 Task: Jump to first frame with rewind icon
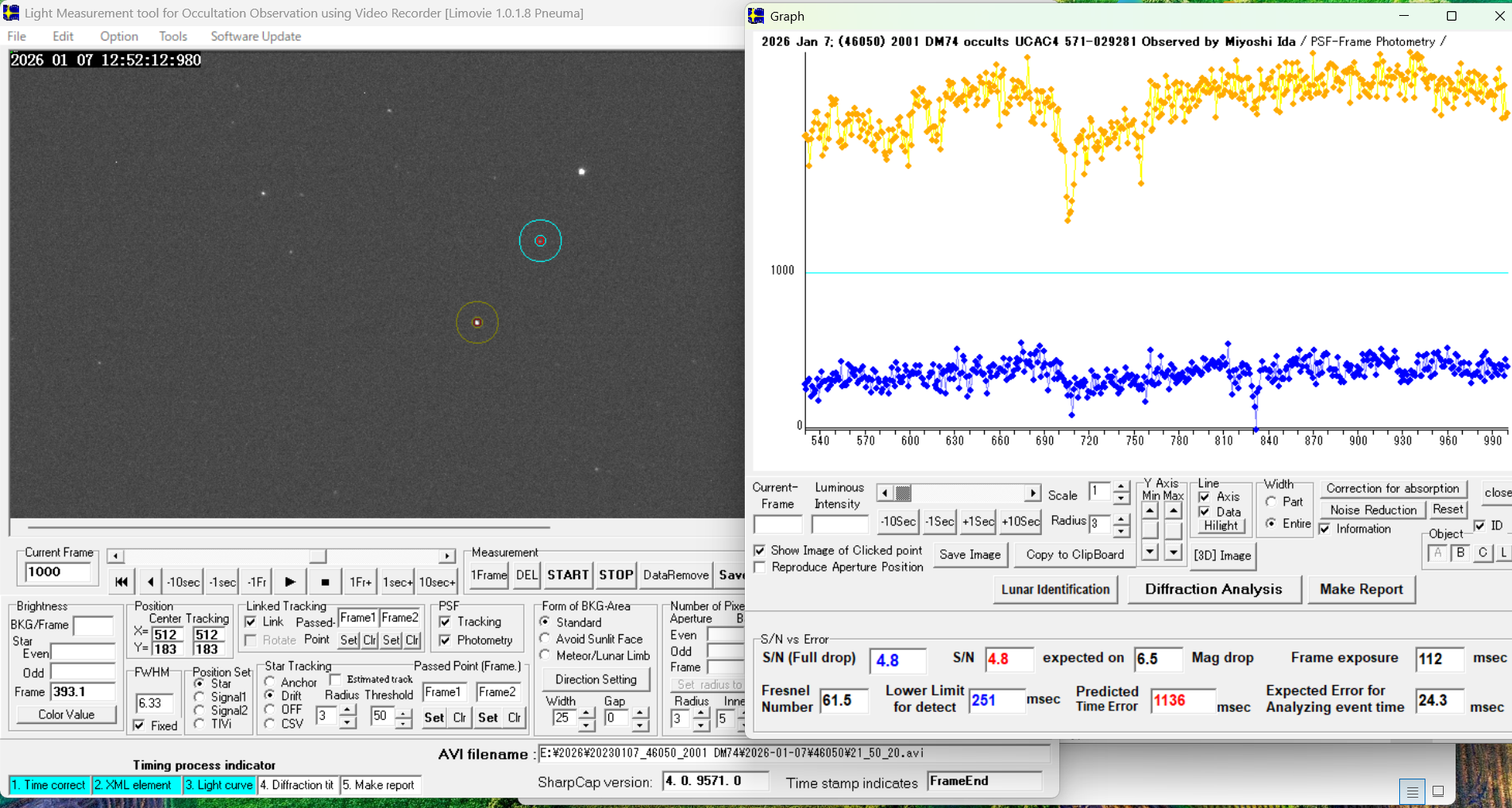pos(121,582)
